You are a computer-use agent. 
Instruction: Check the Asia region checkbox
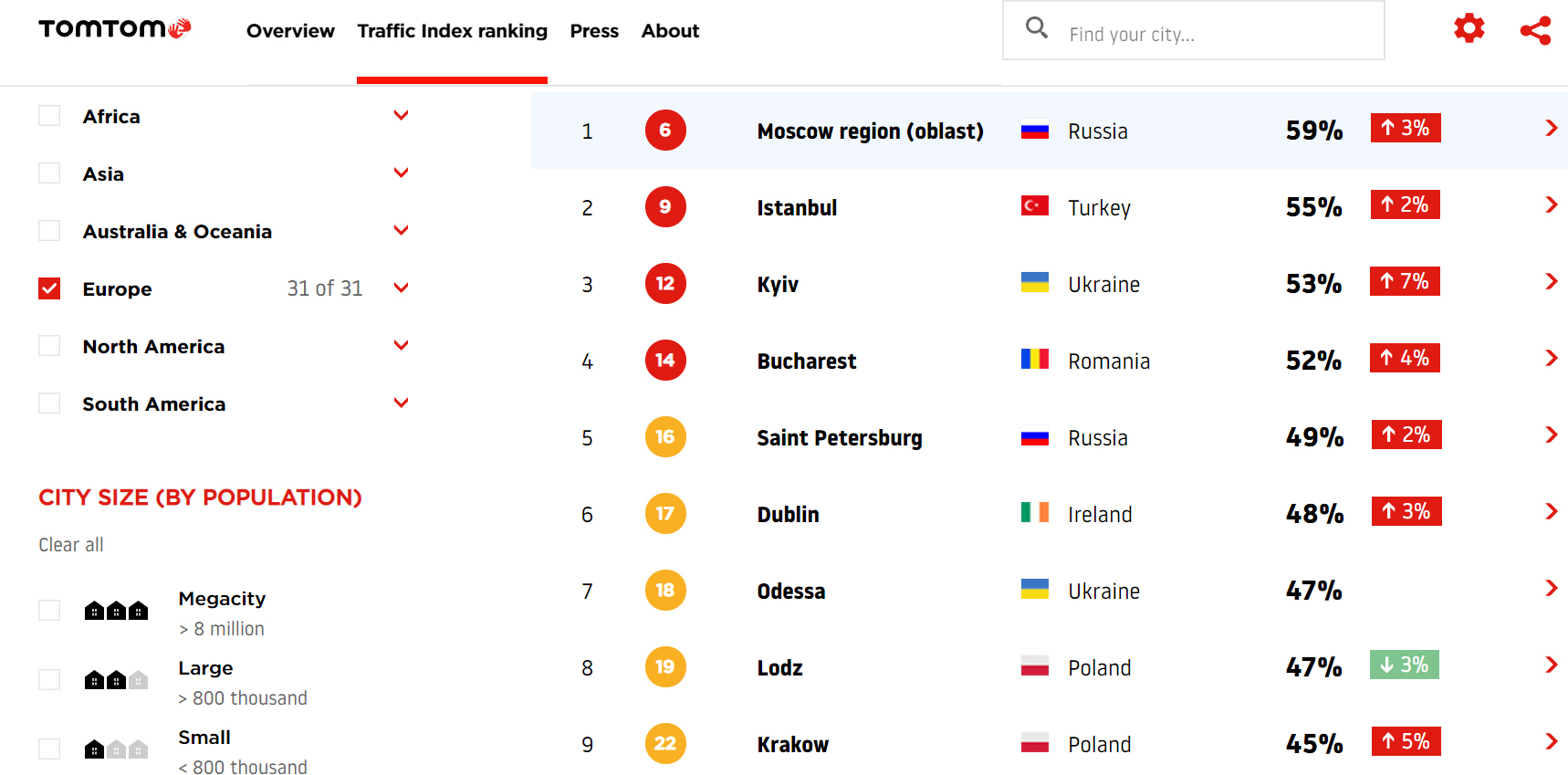(49, 173)
